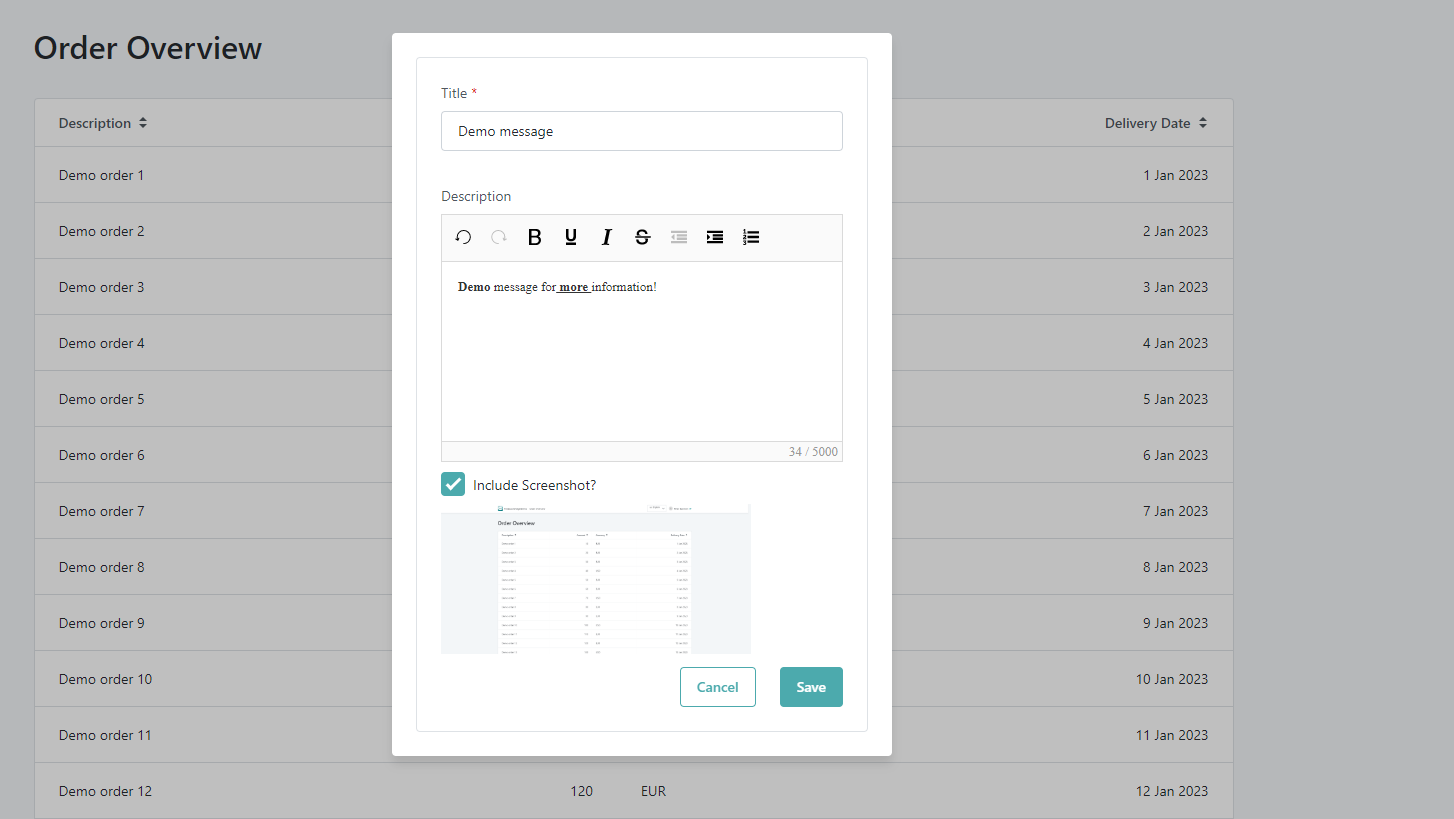This screenshot has height=819, width=1454.
Task: Click the underlined word "more" in description
Action: (x=574, y=287)
